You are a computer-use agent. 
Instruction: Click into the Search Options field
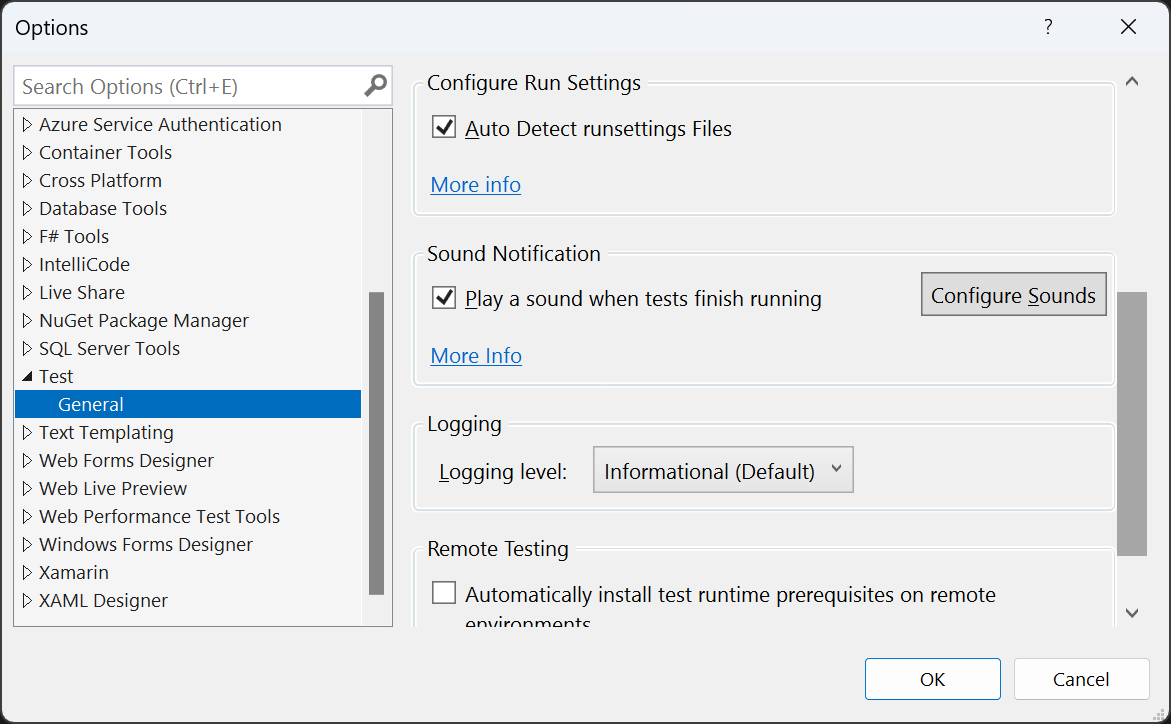point(190,86)
